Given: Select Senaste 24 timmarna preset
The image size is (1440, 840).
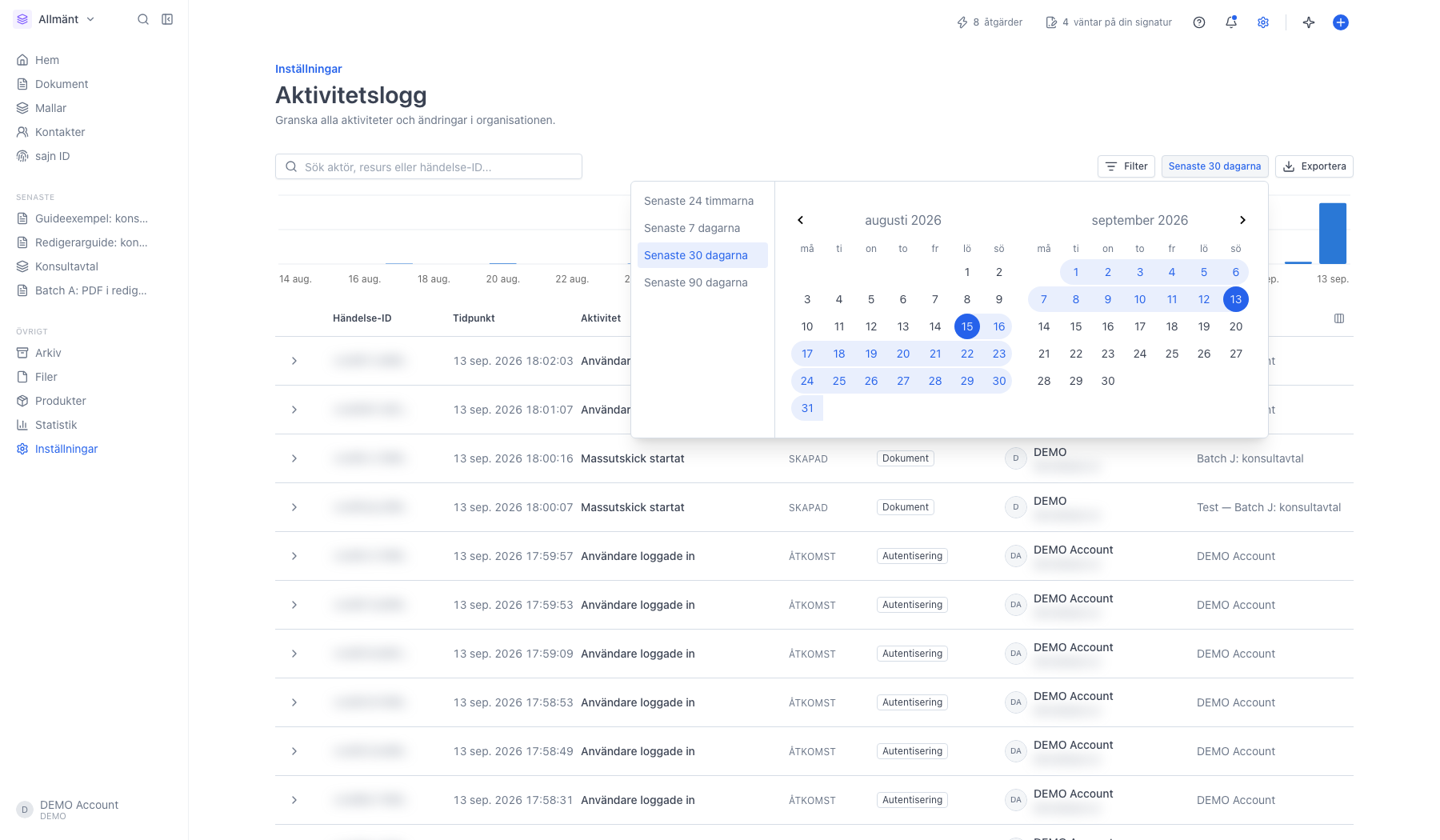Looking at the screenshot, I should click(x=702, y=201).
